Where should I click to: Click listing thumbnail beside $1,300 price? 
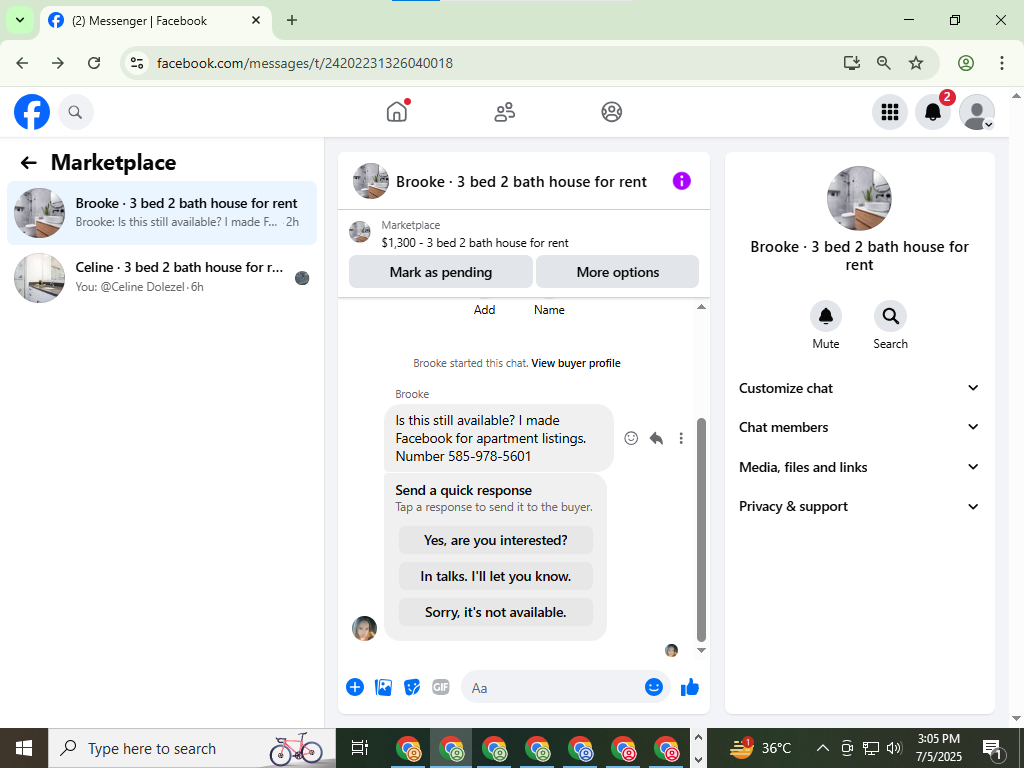360,231
